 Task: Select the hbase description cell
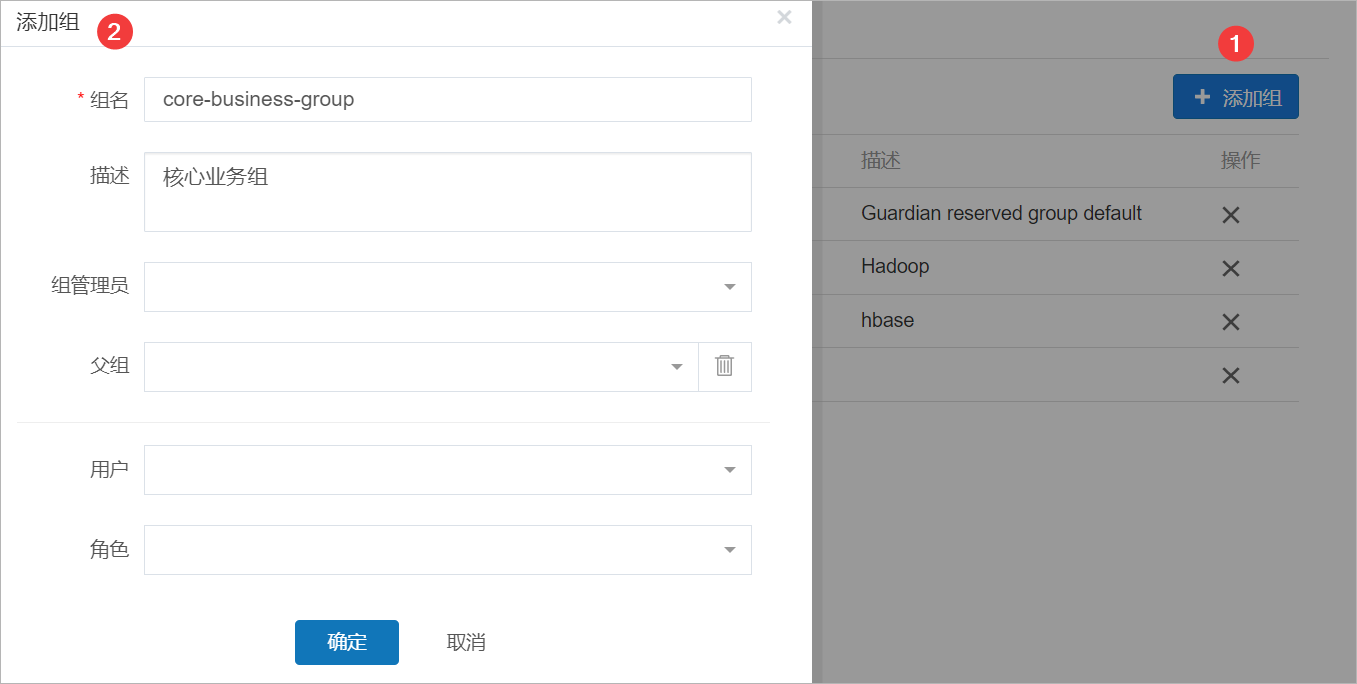[x=887, y=320]
